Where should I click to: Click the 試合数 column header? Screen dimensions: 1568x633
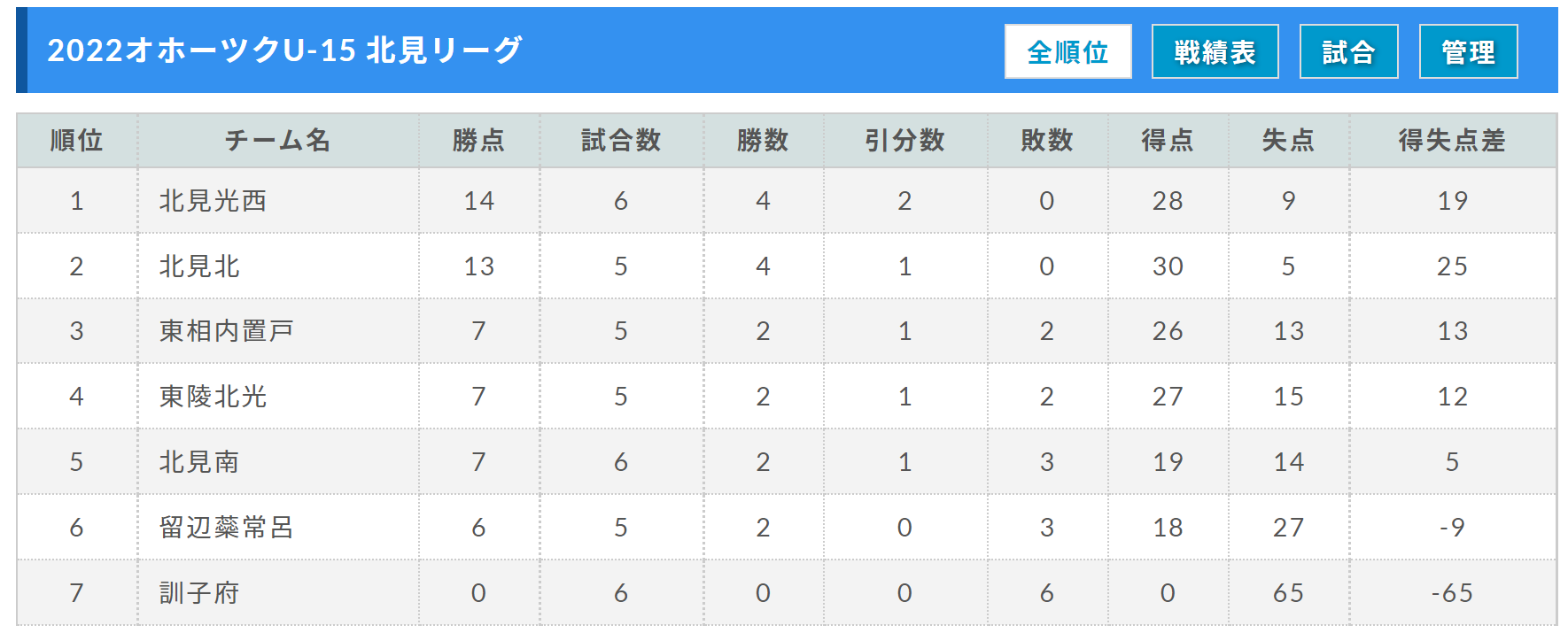(621, 140)
